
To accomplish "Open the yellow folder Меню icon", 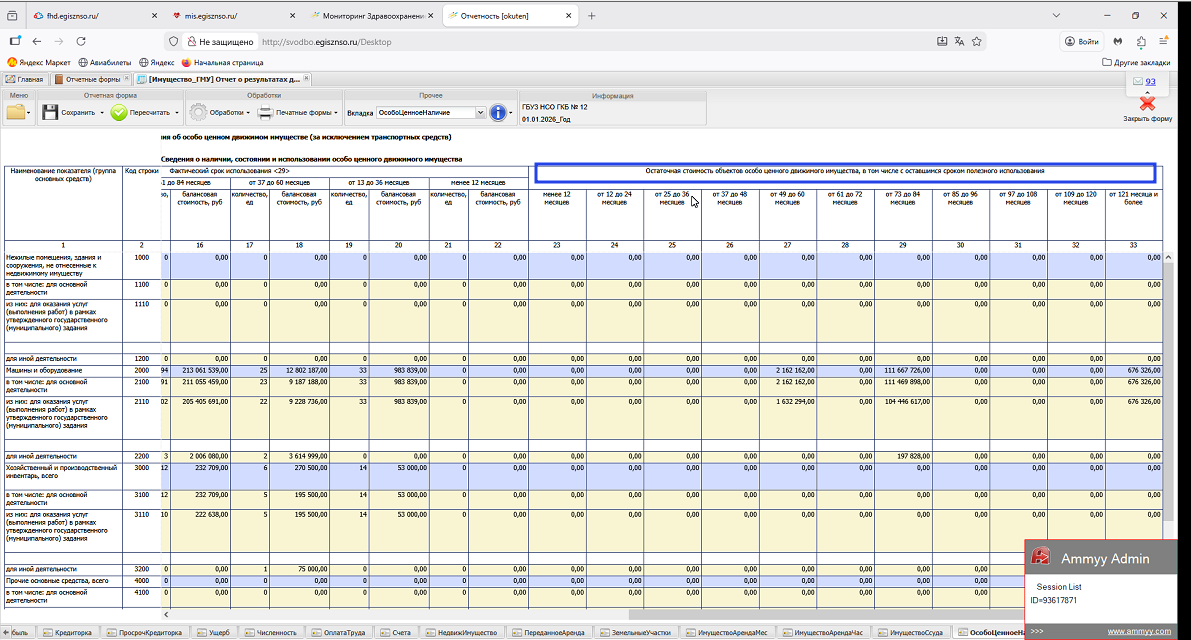I will [x=16, y=113].
